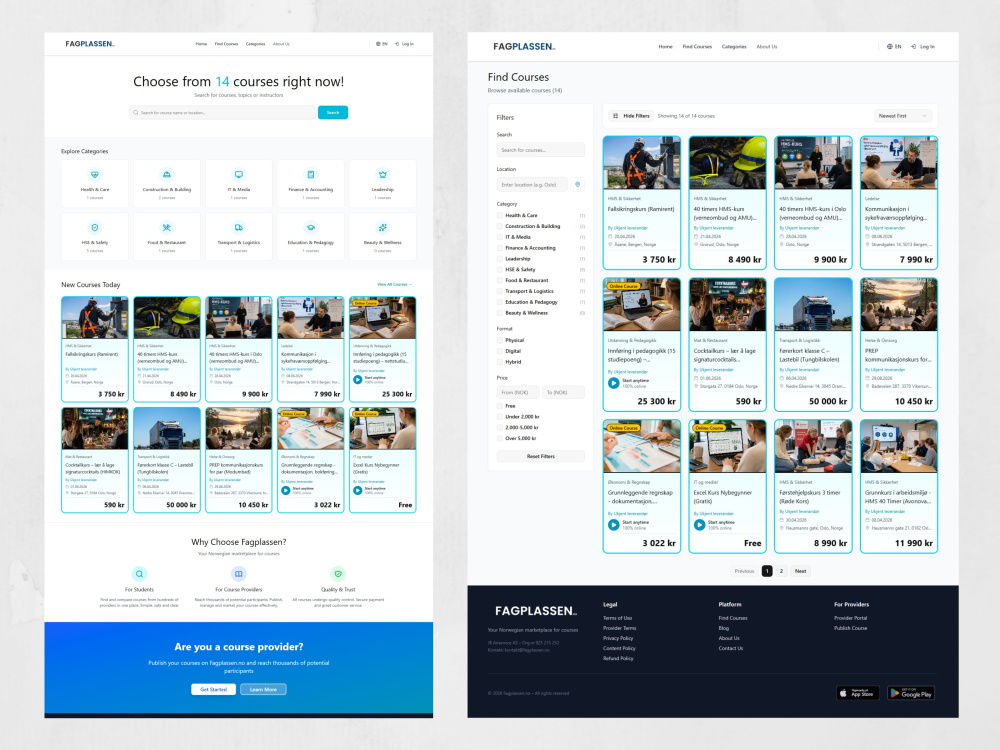Click About Us in Find Courses page navigation
This screenshot has width=1000, height=750.
(767, 47)
